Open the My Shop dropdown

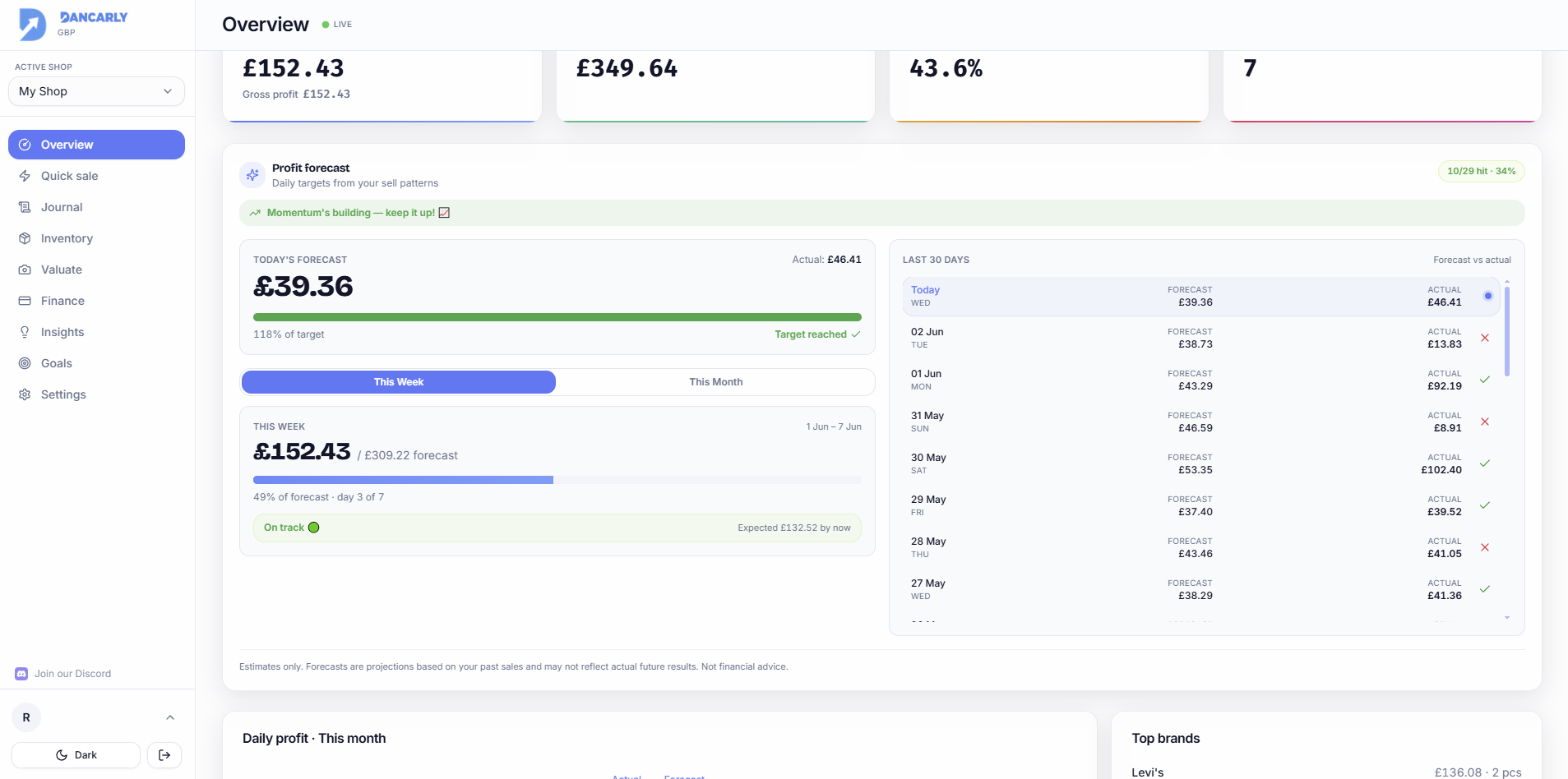pyautogui.click(x=96, y=91)
